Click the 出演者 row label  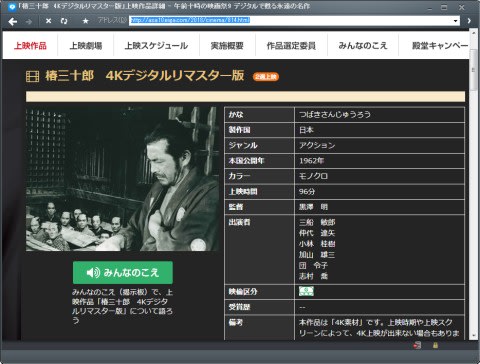coord(239,222)
